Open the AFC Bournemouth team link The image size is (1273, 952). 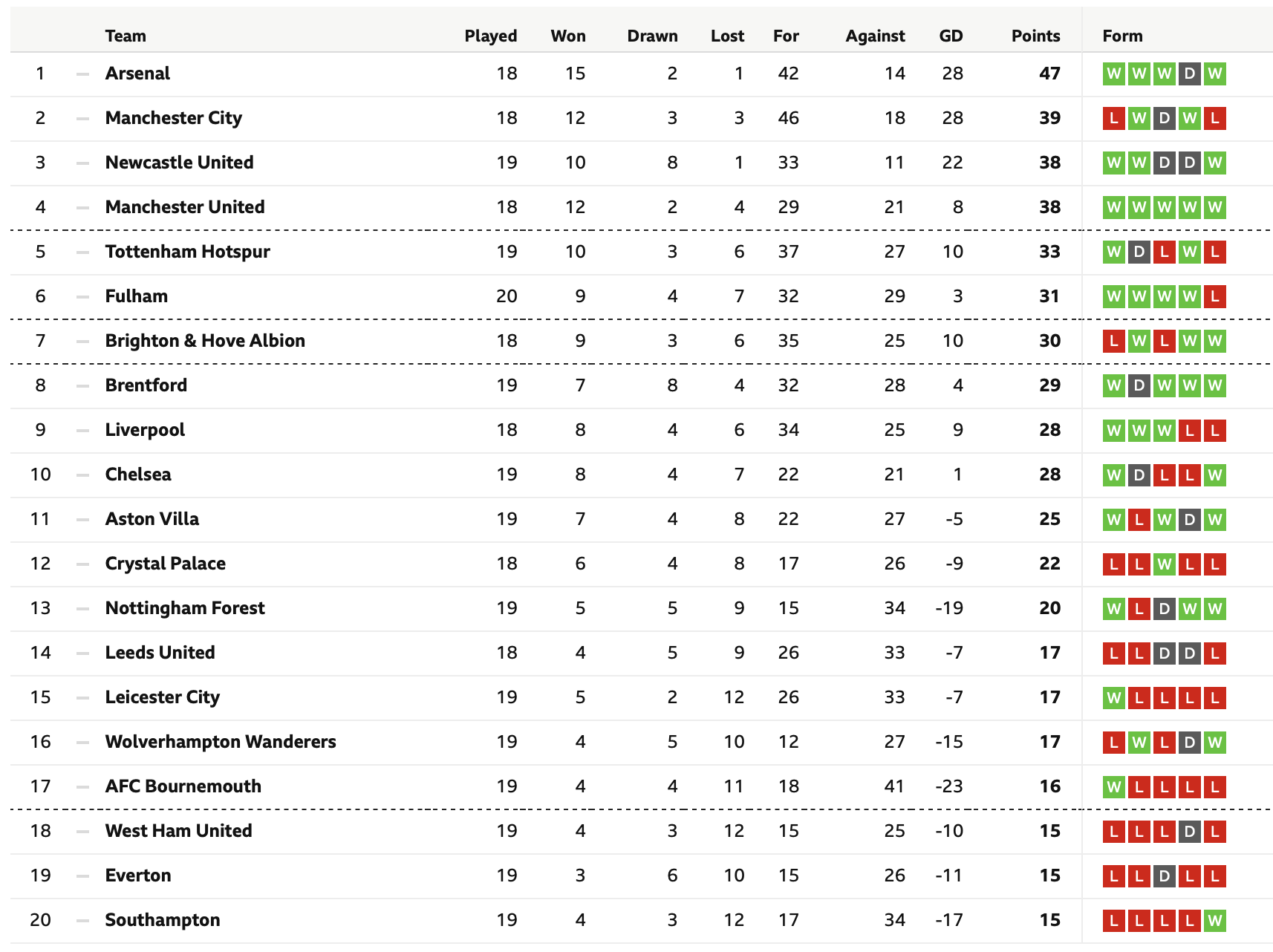click(x=183, y=786)
